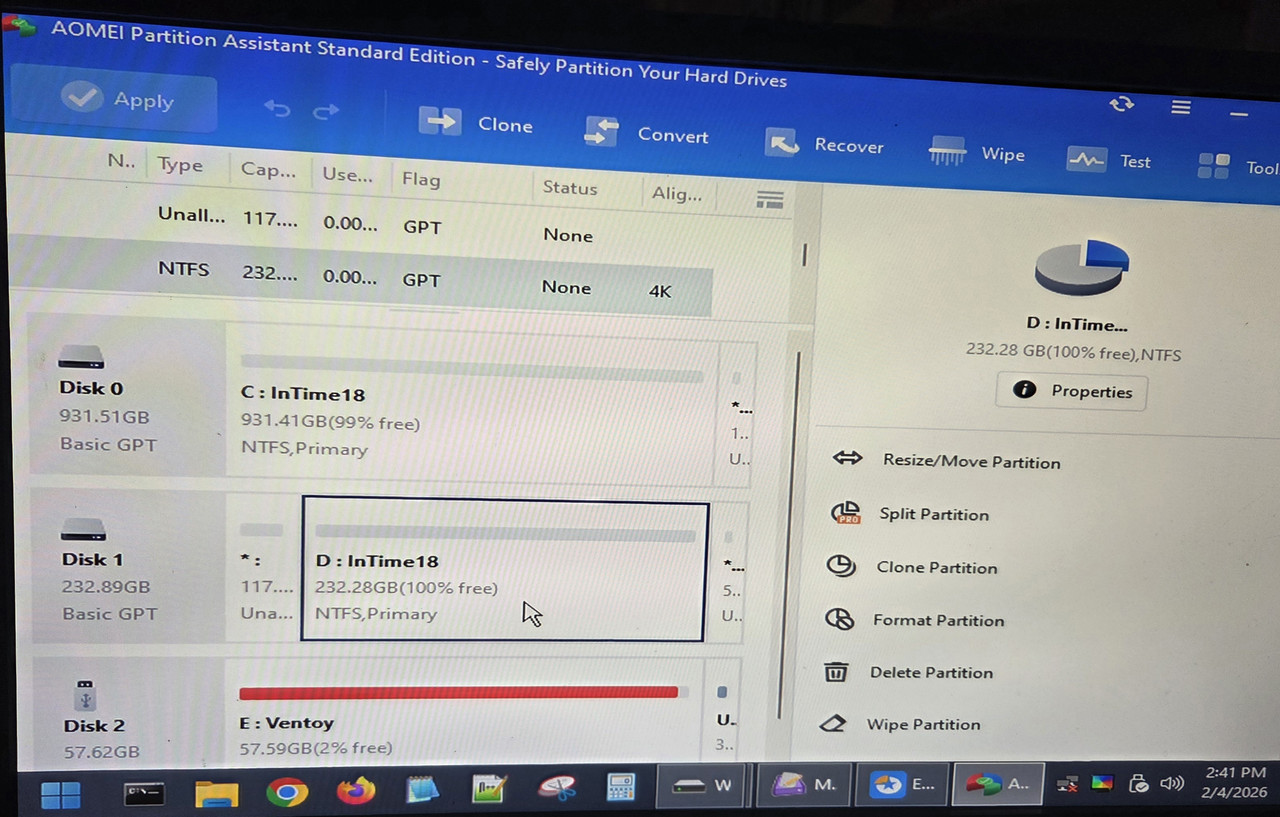Viewport: 1280px width, 817px height.
Task: Choose Wipe Partition
Action: click(923, 724)
